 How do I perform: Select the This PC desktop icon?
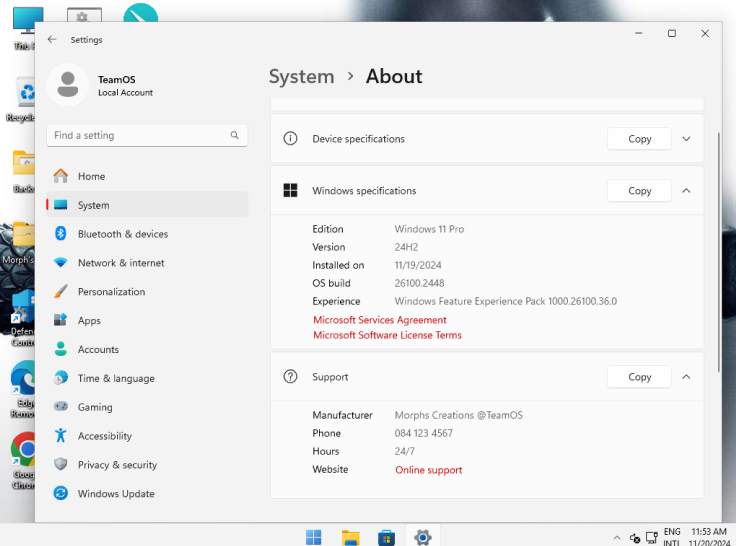coord(24,28)
